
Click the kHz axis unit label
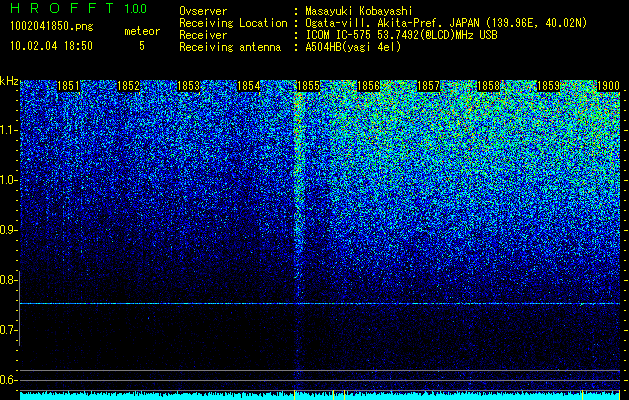(x=9, y=81)
